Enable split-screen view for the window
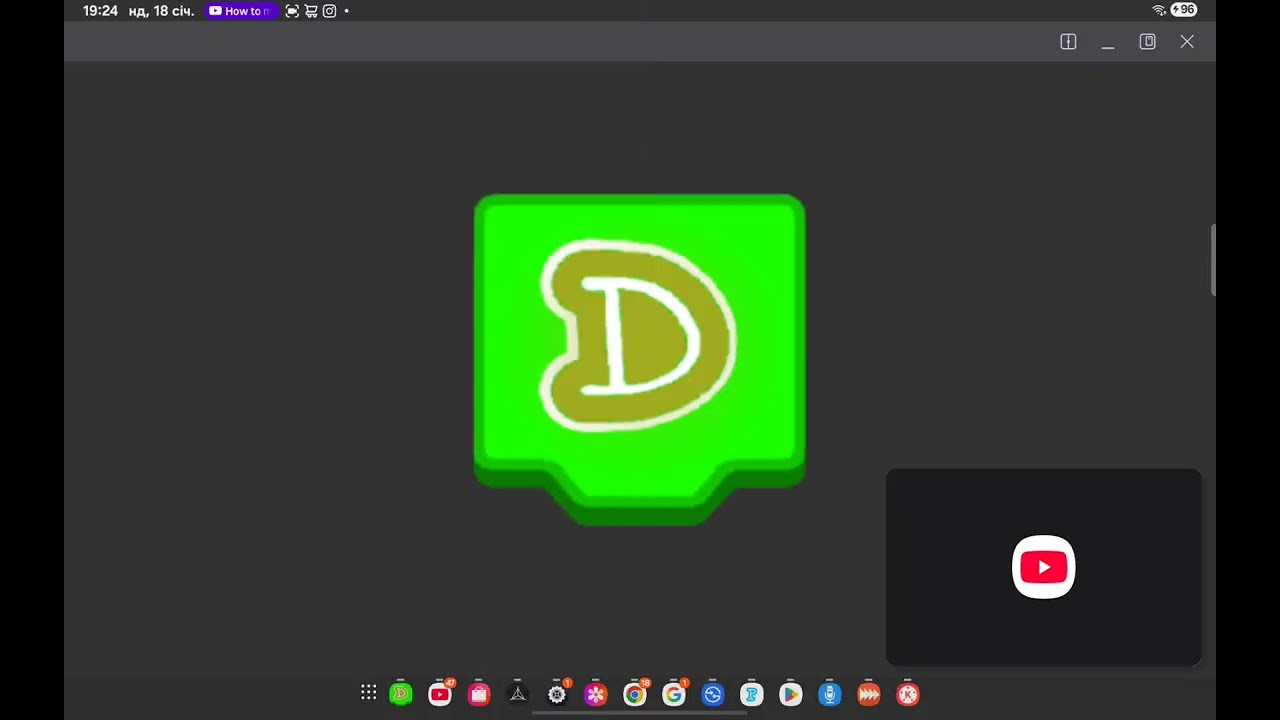This screenshot has width=1280, height=720. [x=1068, y=41]
